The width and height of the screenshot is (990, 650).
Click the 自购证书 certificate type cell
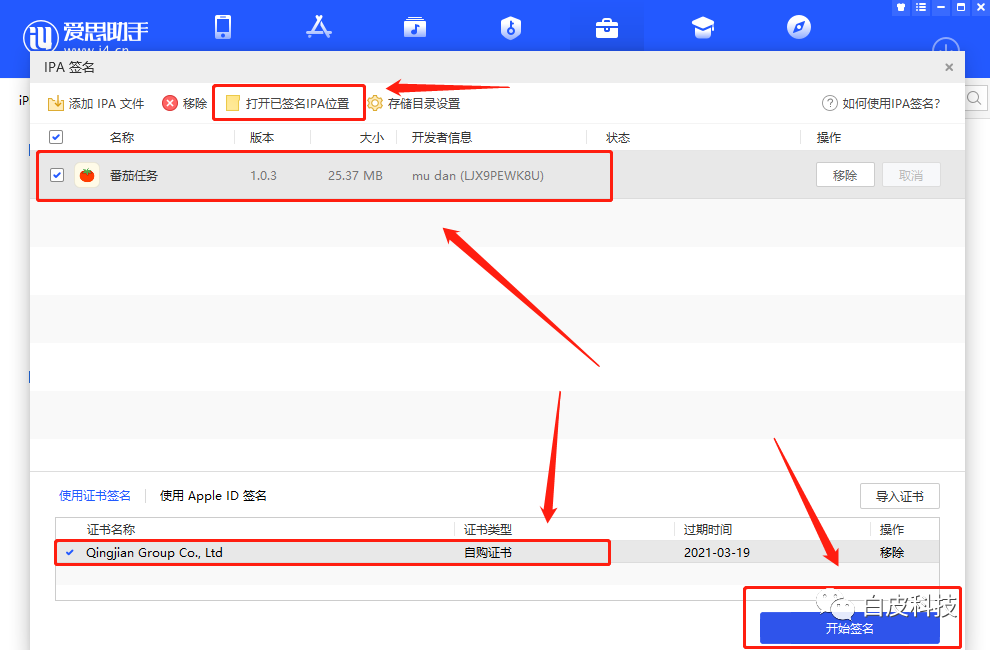click(487, 553)
